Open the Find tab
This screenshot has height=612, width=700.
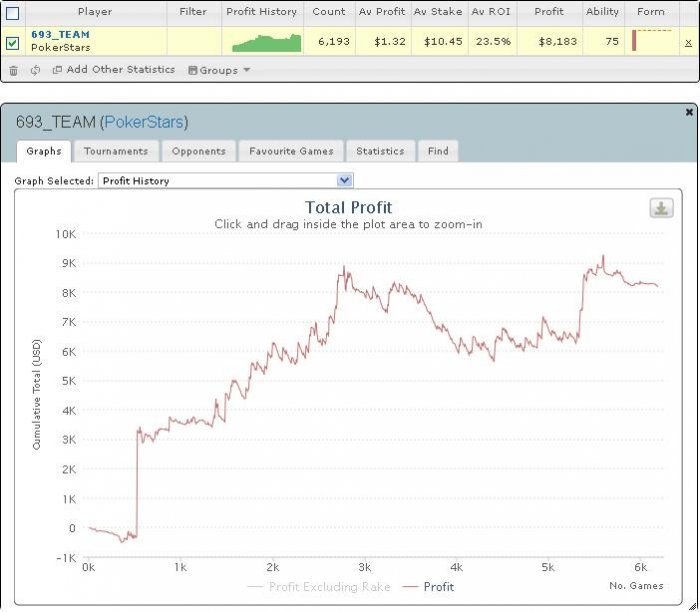[x=438, y=151]
